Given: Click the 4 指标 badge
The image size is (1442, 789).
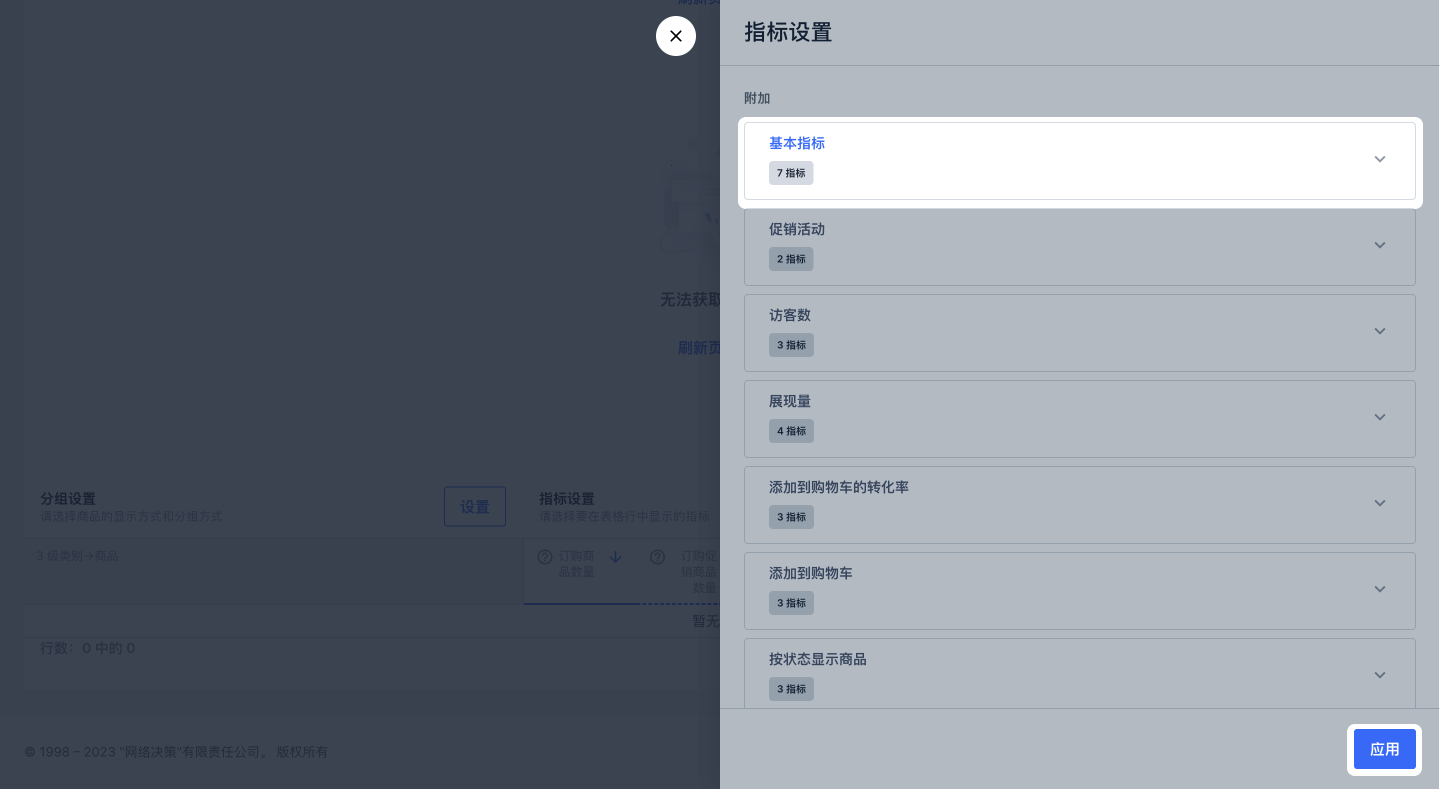Looking at the screenshot, I should [x=791, y=431].
